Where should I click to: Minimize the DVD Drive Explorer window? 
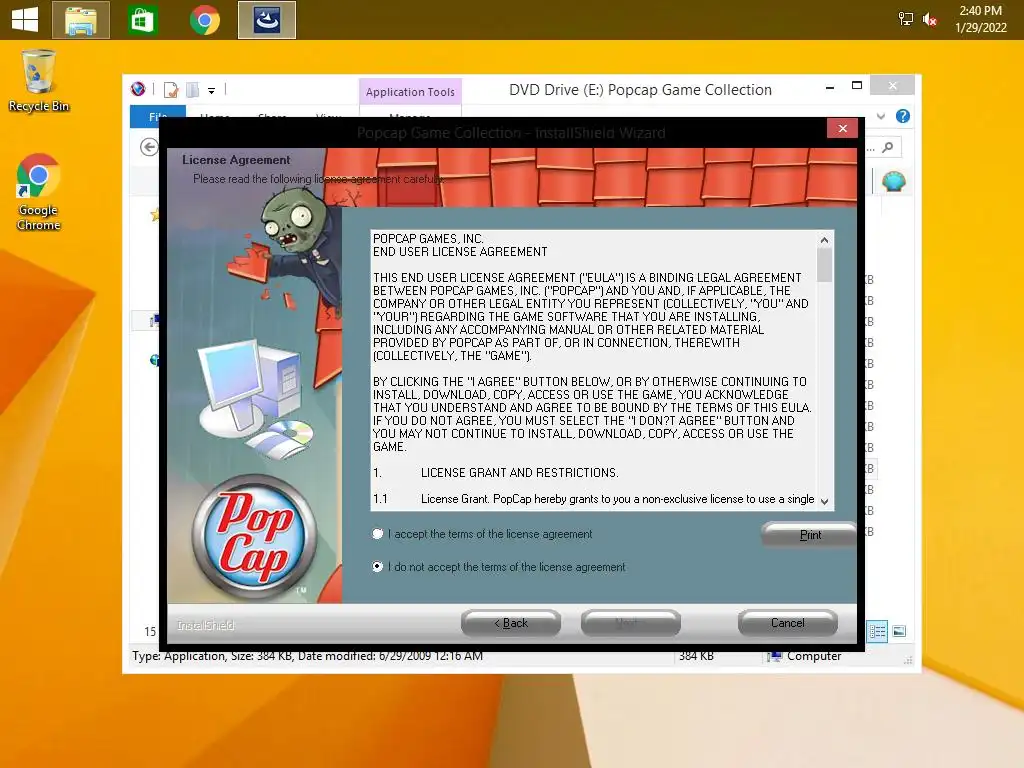[x=829, y=87]
